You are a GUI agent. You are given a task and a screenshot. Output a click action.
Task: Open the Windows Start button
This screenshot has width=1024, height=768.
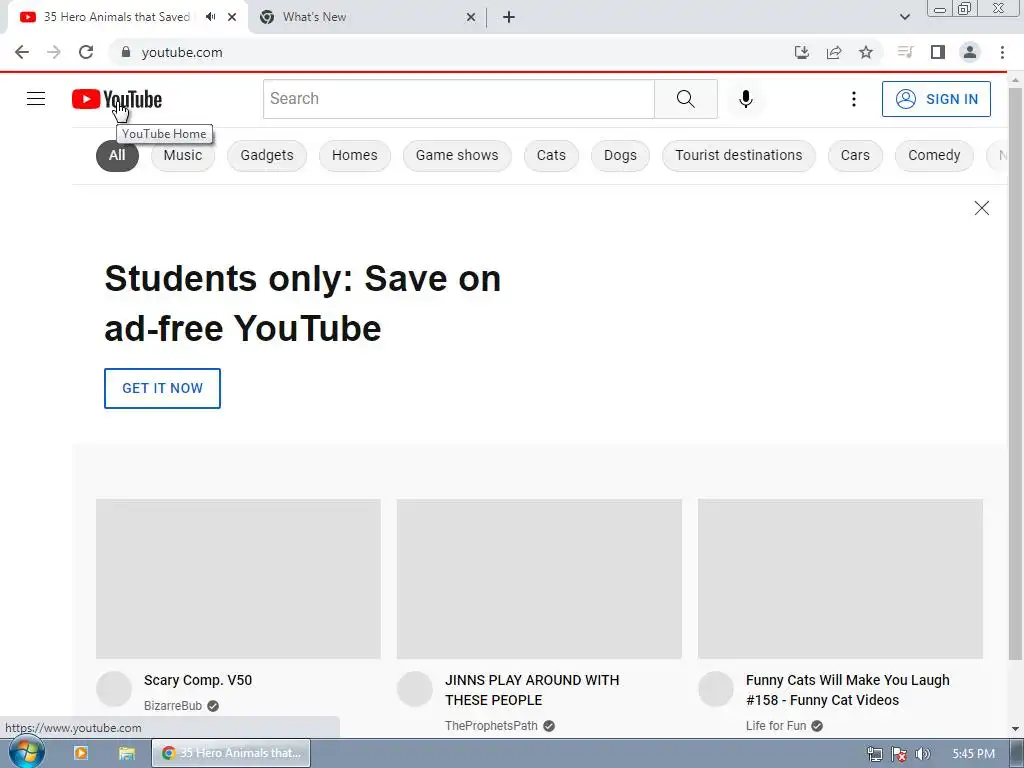pos(26,752)
